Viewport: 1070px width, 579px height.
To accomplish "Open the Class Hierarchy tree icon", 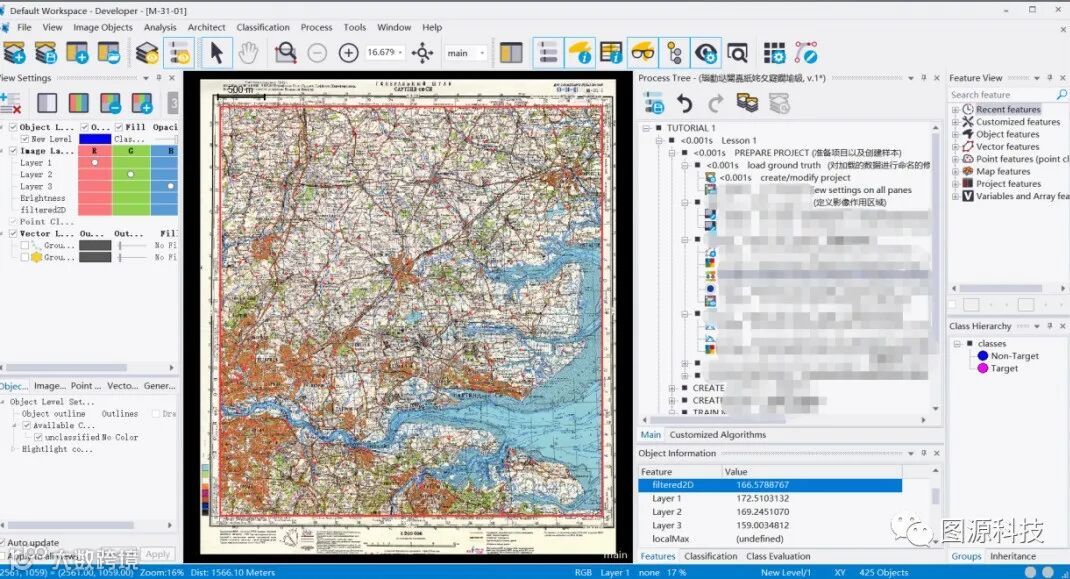I will 674,53.
